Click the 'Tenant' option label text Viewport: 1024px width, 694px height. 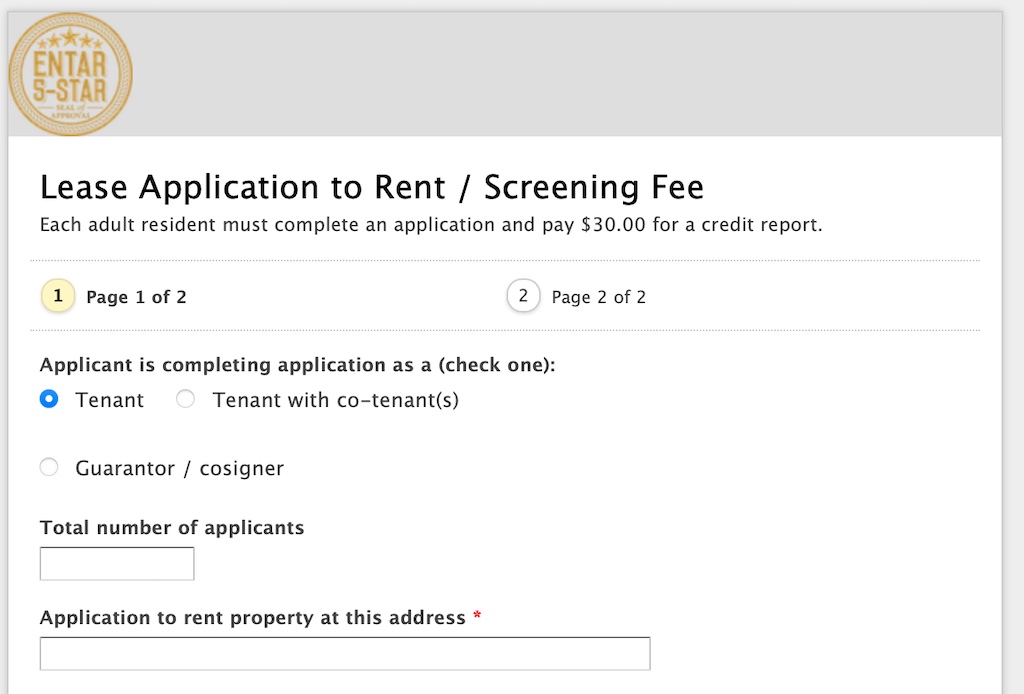point(109,400)
